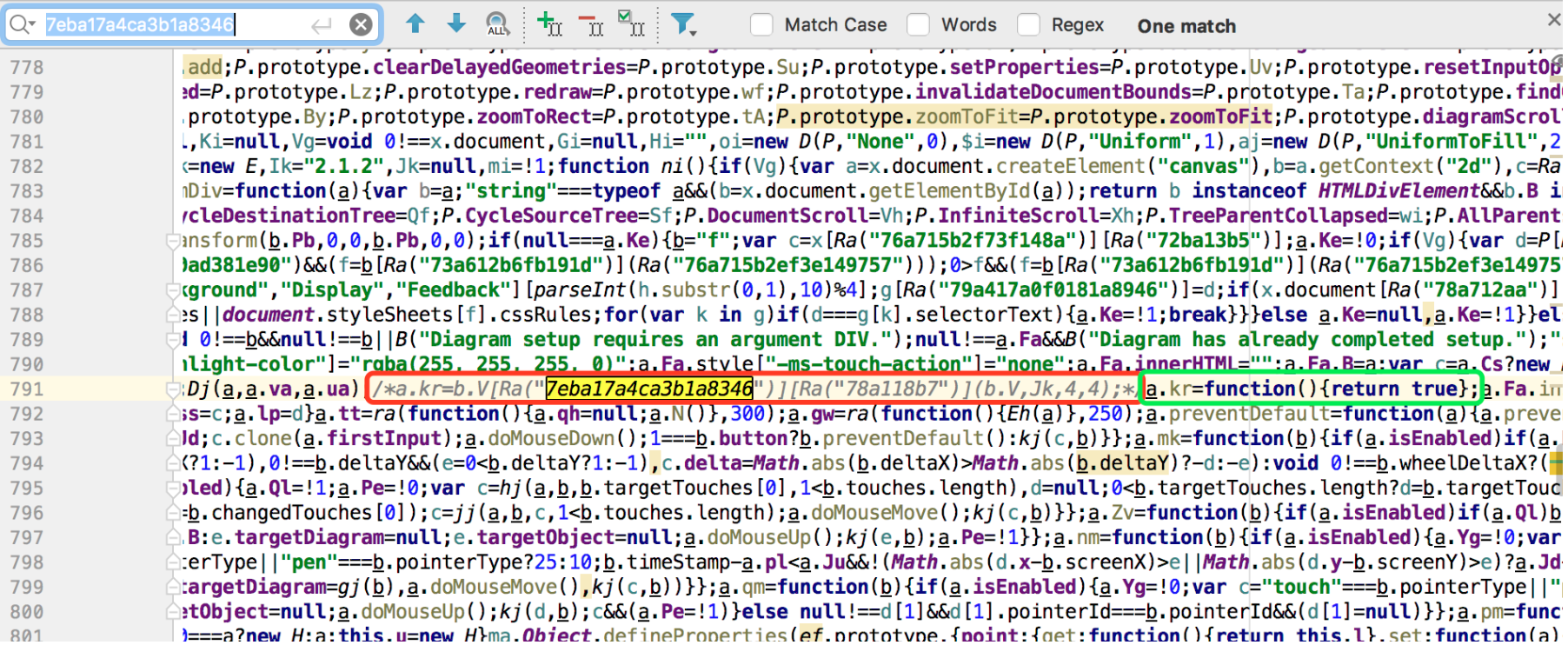Toggle fold marker on line 787
This screenshot has height=645, width=1568.
click(x=174, y=290)
